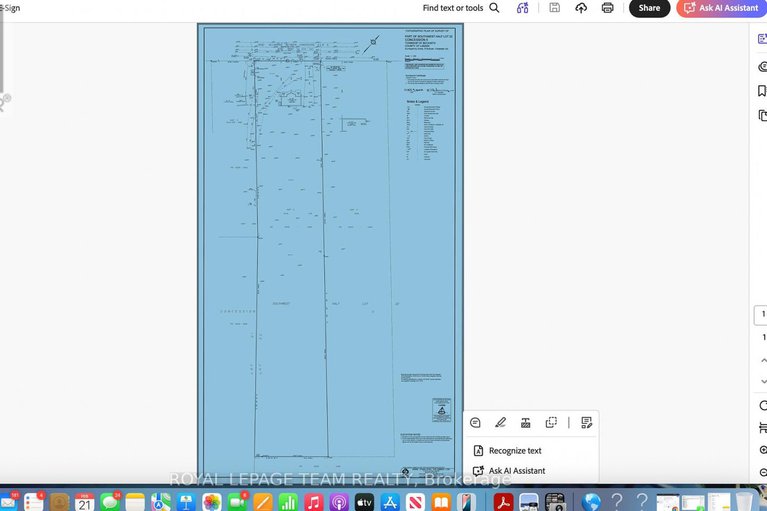This screenshot has width=767, height=511.
Task: Open Ask AI Assistant from the top toolbar
Action: pos(720,8)
